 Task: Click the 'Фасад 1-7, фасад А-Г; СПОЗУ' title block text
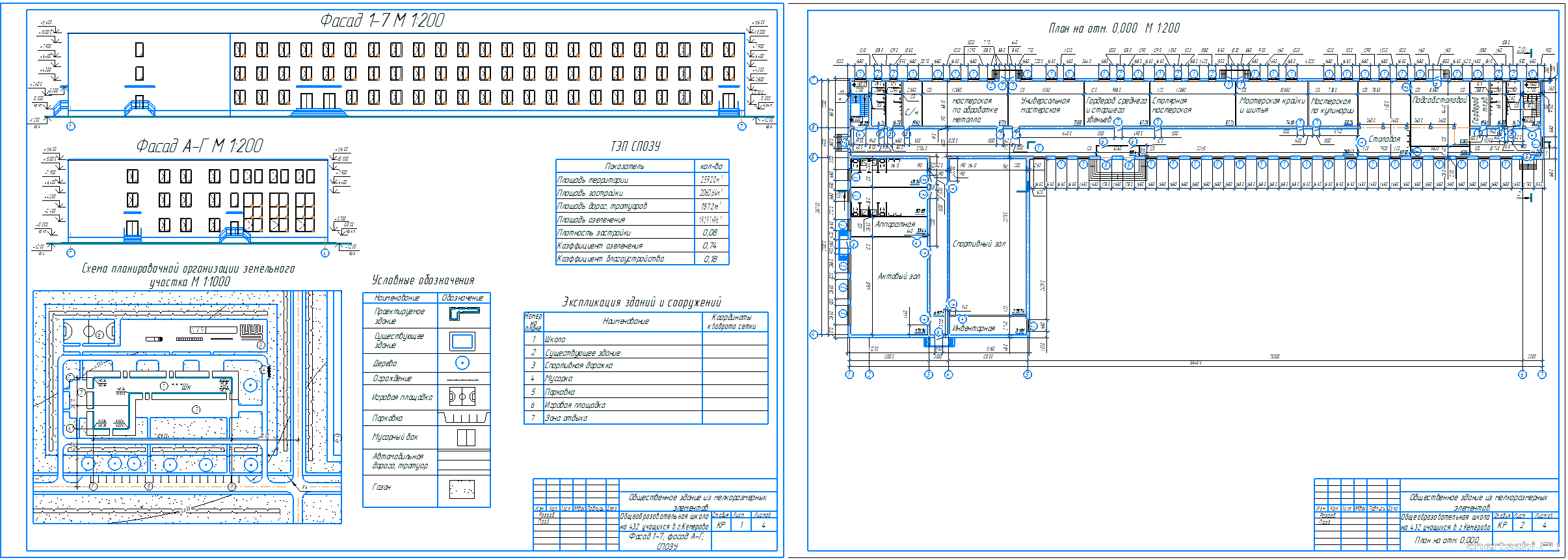[x=667, y=541]
